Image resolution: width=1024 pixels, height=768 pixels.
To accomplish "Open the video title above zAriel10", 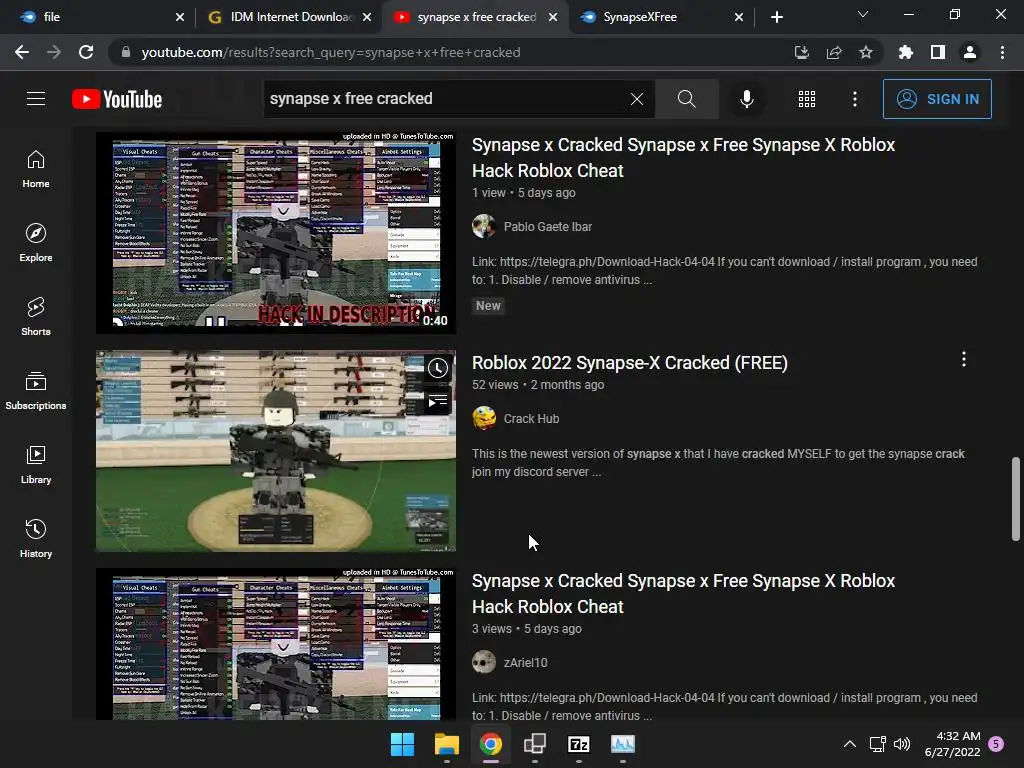I will tap(683, 594).
